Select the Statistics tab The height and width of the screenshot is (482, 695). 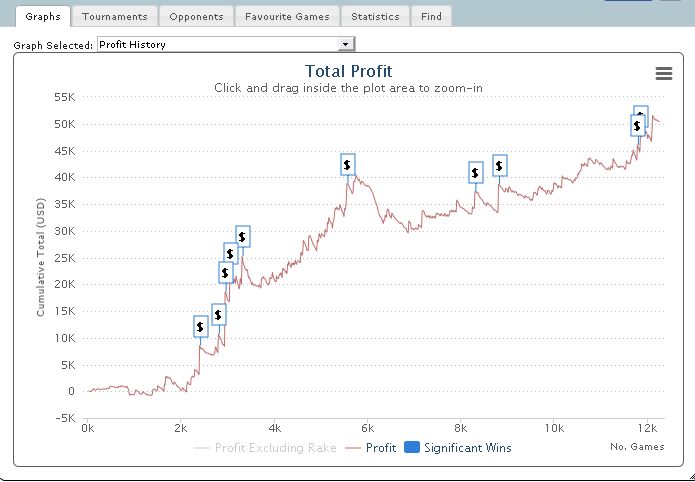(x=375, y=16)
